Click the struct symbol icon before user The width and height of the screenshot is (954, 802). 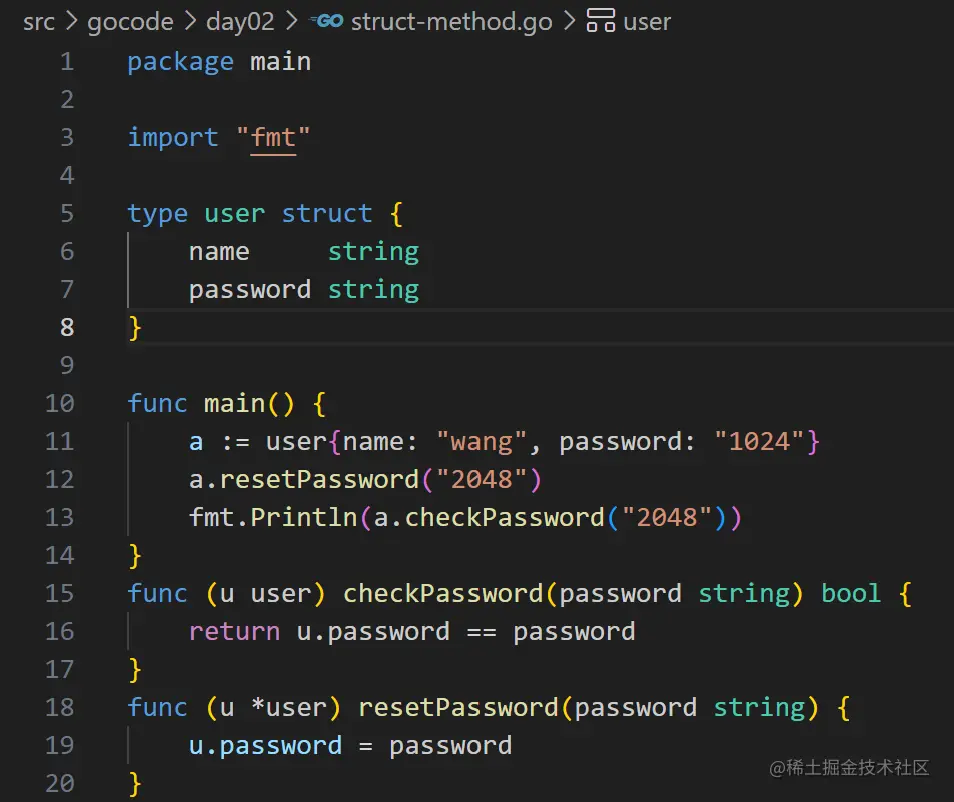[x=601, y=21]
